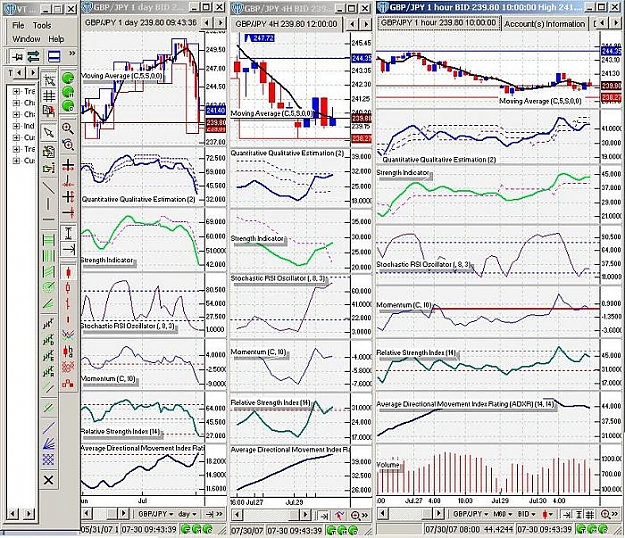
Task: Open chart type candle dropdown in 1 hour chart
Action: pos(548,514)
